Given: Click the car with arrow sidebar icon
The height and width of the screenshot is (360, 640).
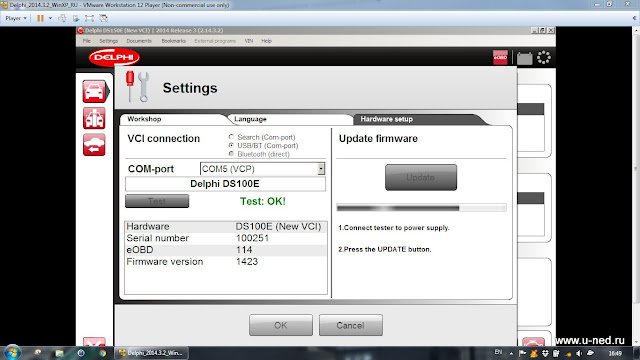Looking at the screenshot, I should [x=94, y=145].
